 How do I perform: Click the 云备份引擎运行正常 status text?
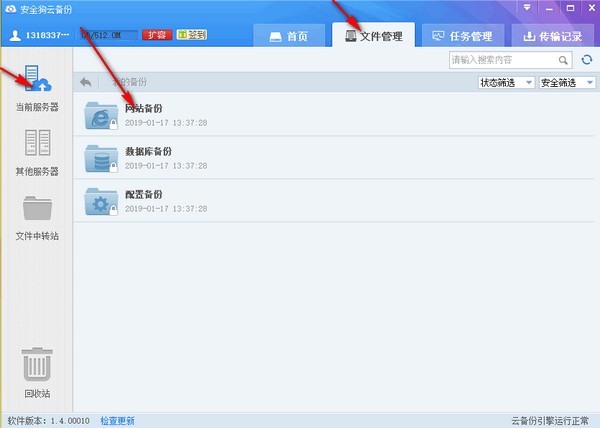[x=550, y=421]
